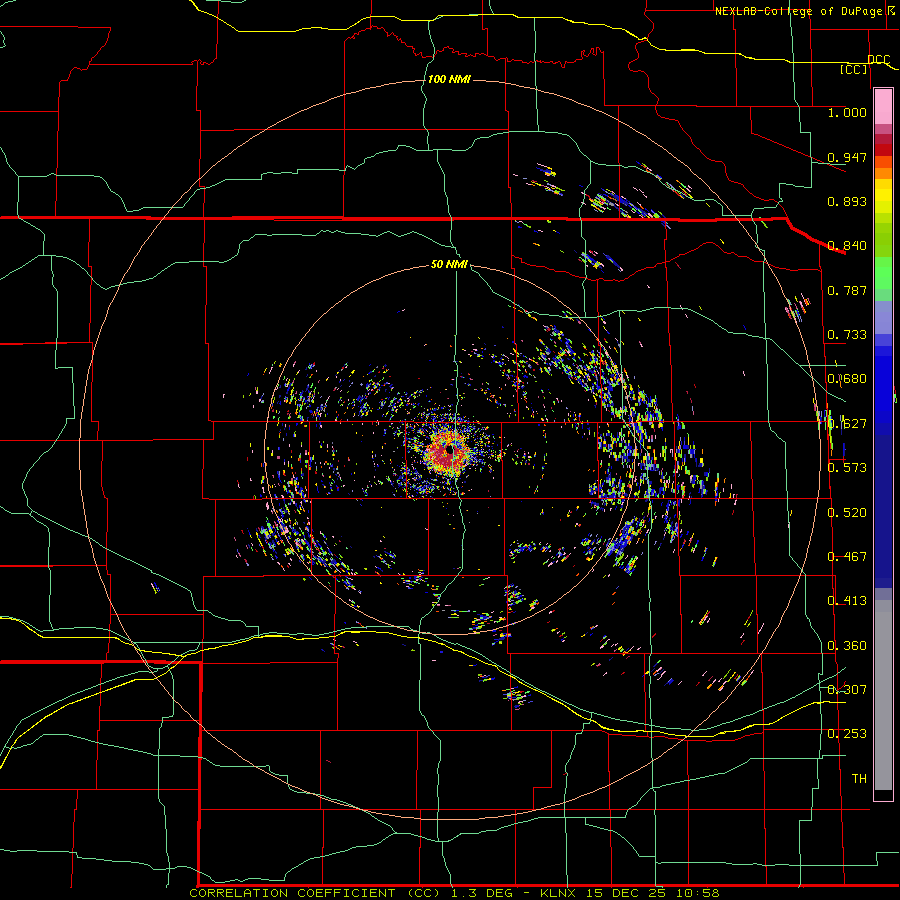Viewport: 900px width, 900px height.
Task: Click the 0.947 scale value
Action: [847, 157]
